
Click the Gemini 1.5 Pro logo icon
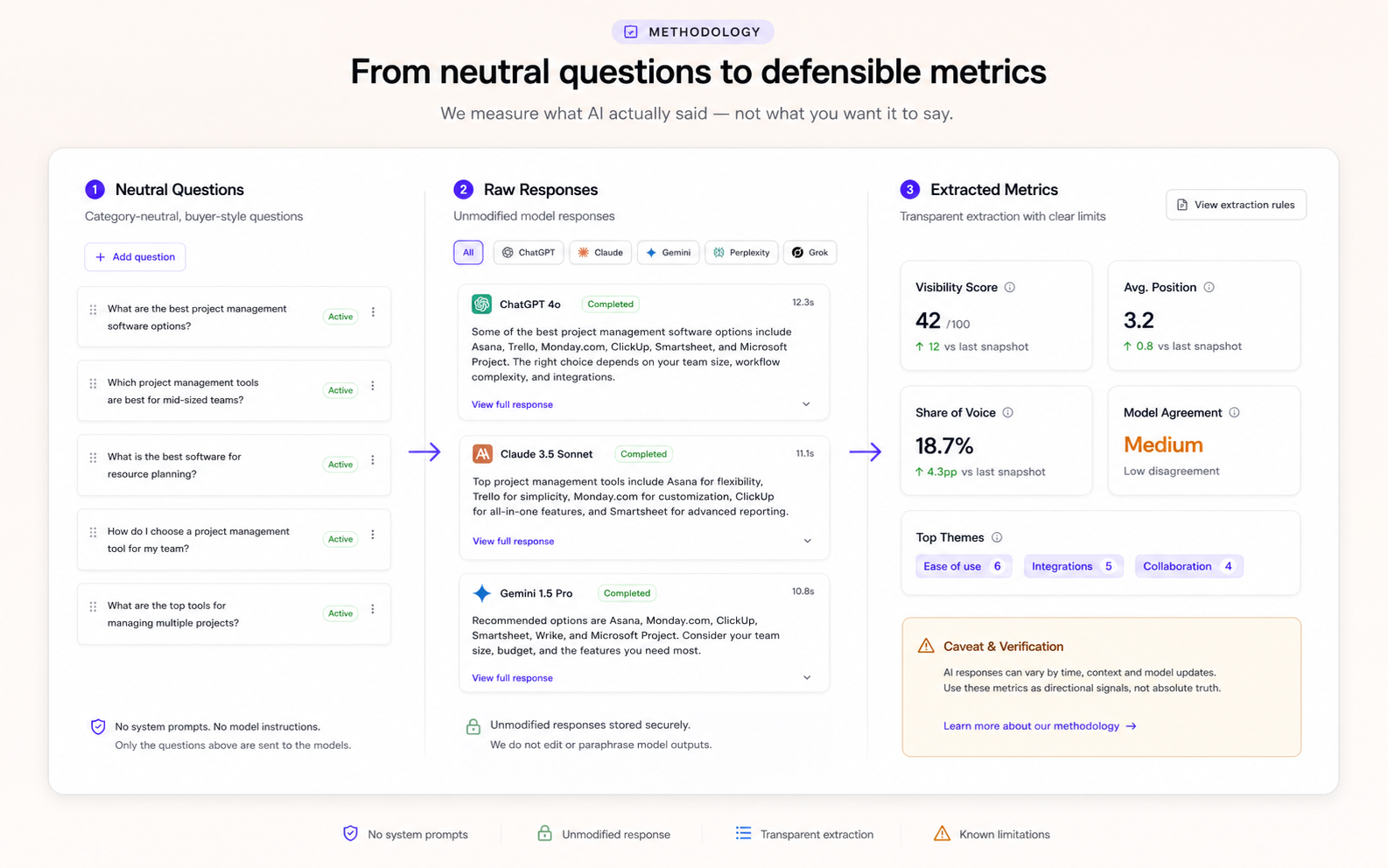click(x=482, y=592)
